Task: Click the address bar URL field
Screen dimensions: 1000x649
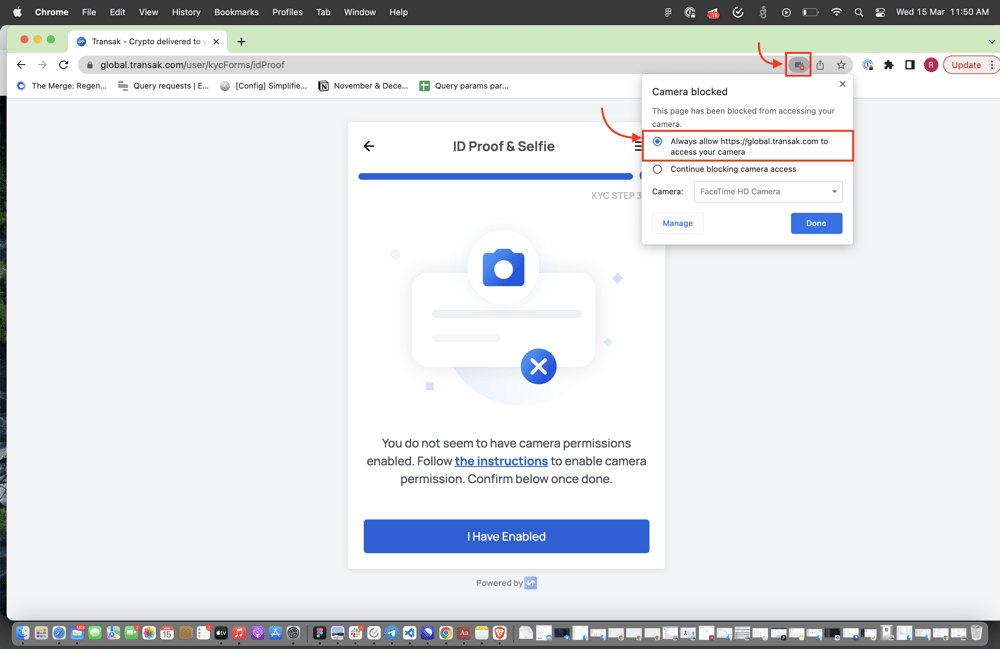Action: pyautogui.click(x=400, y=65)
